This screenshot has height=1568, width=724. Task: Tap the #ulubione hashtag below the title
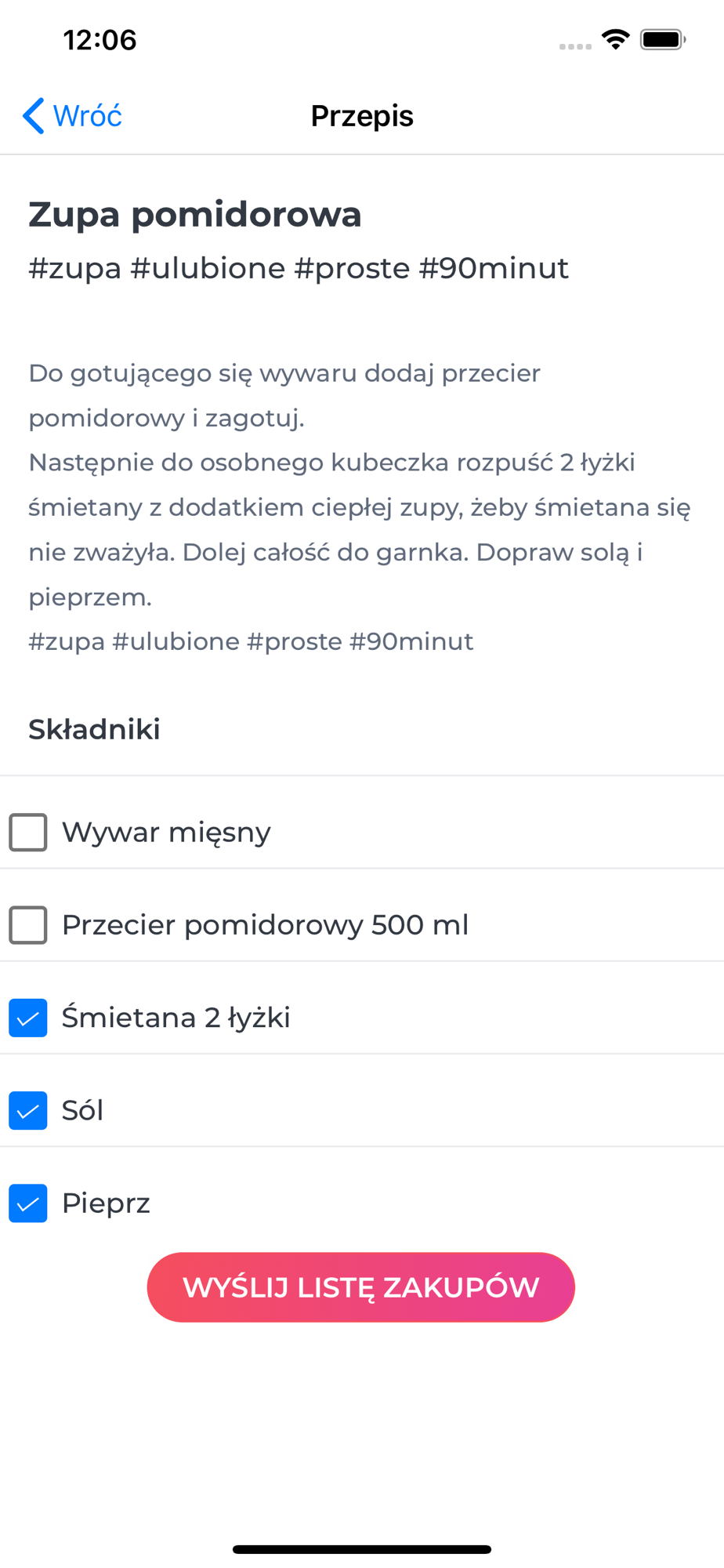(208, 268)
